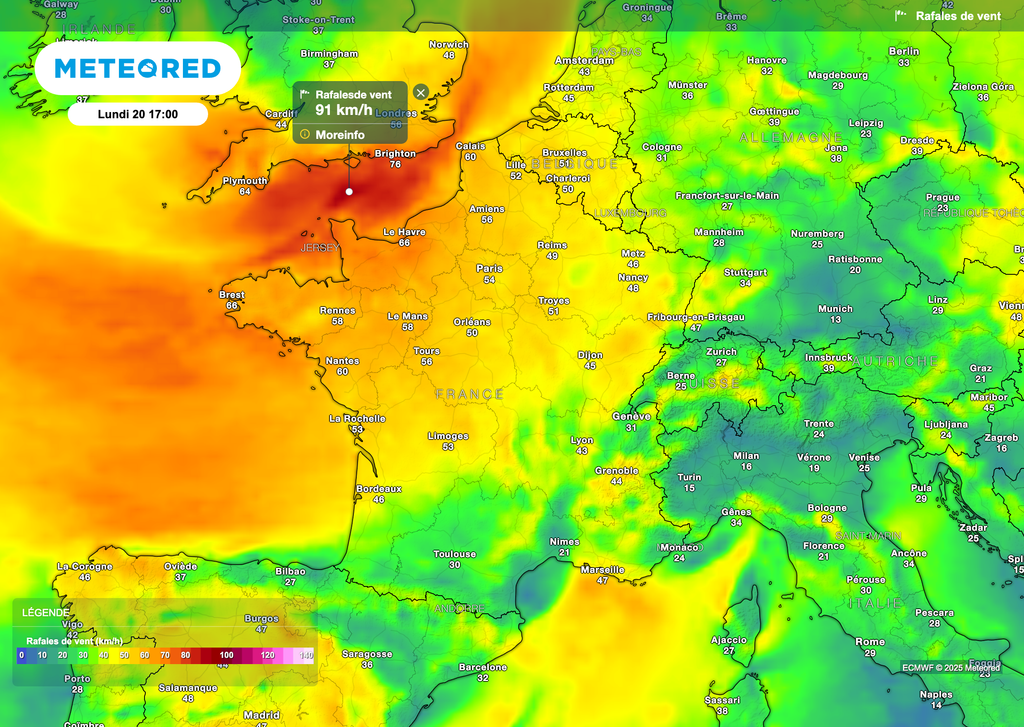Click the Moreinfo link in the popup
This screenshot has height=727, width=1024.
click(x=340, y=134)
